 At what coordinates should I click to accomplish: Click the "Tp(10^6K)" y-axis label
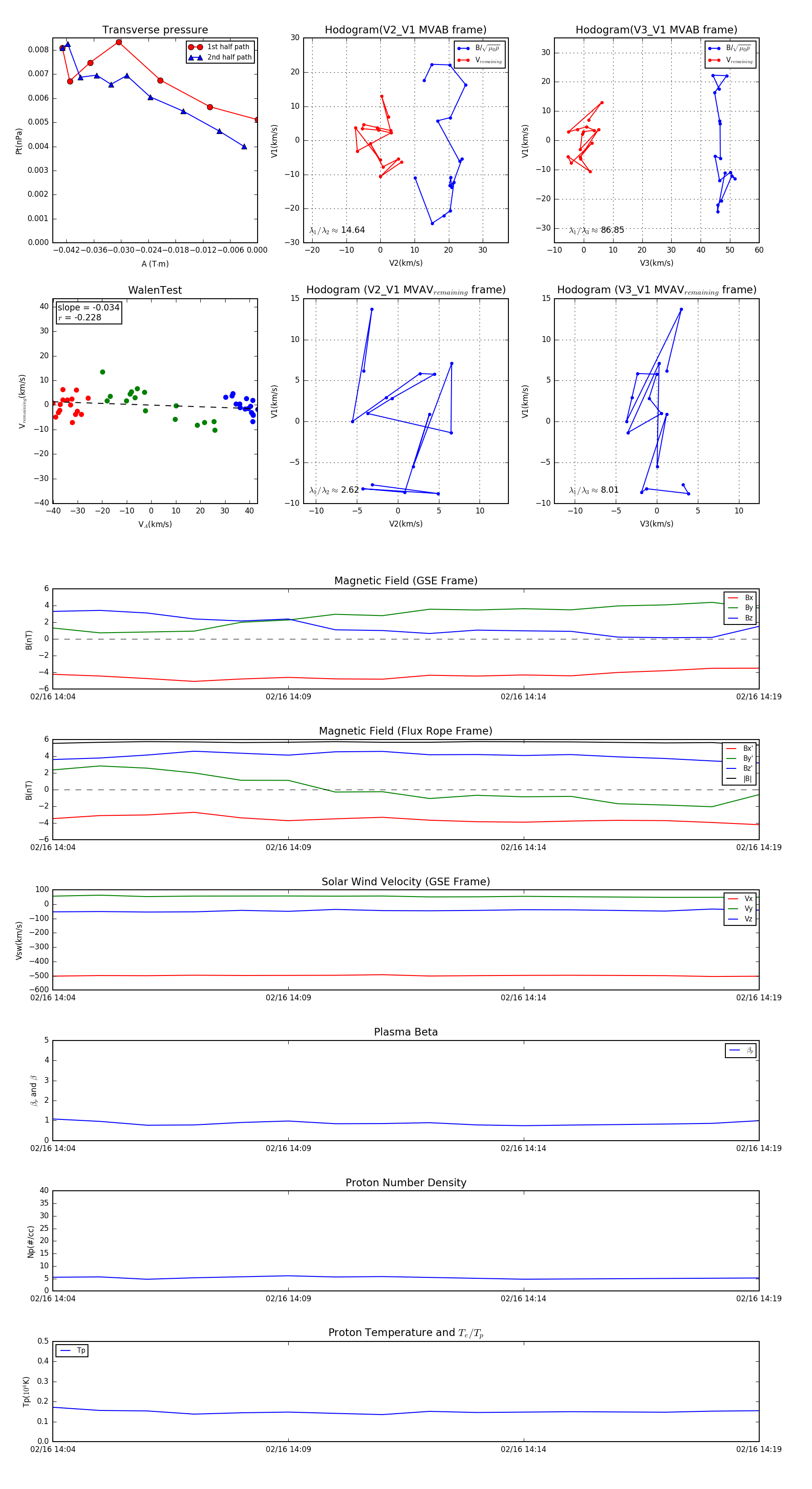coord(26,1392)
